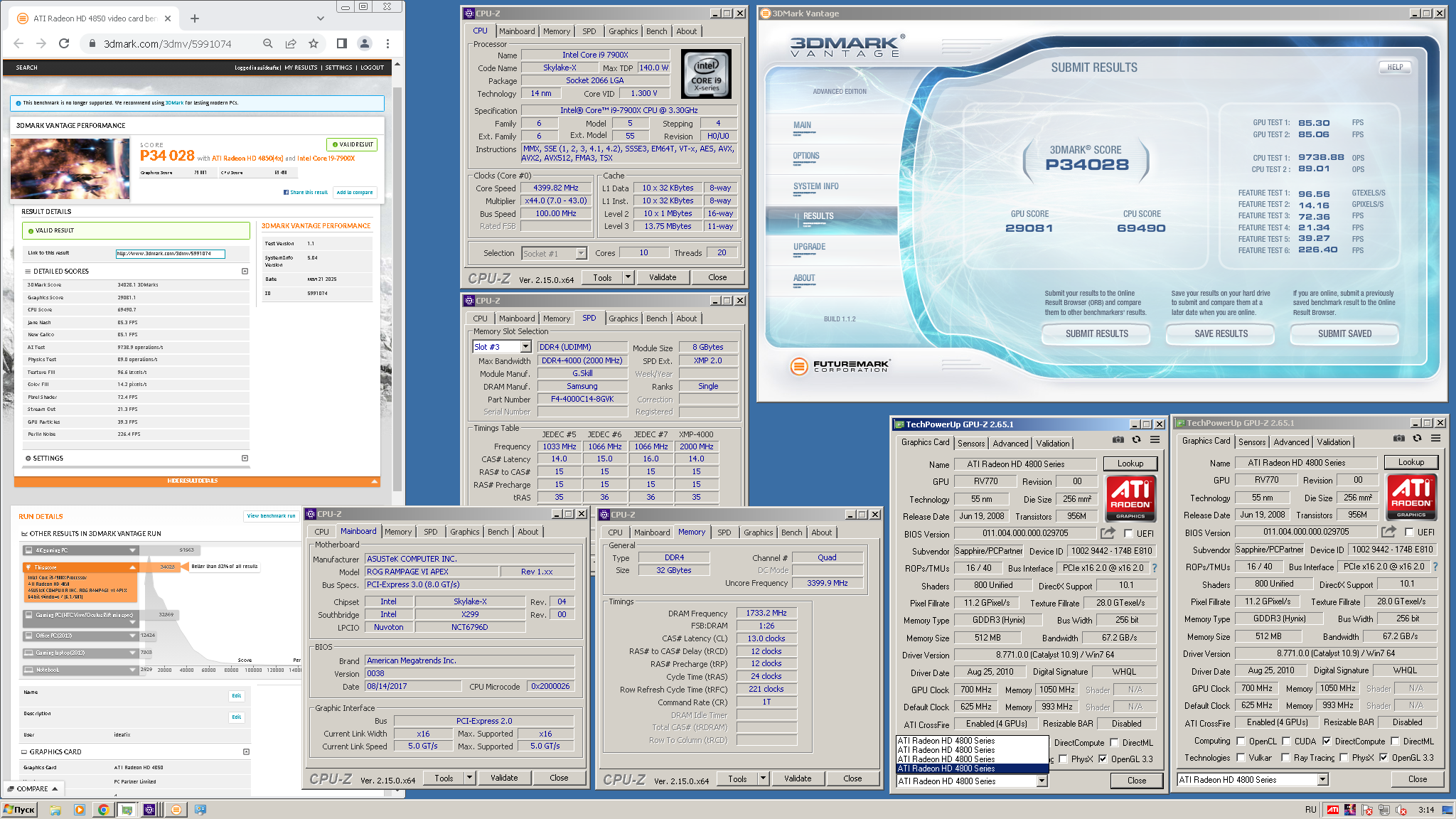Close the ATI Radeon HD 4850 tab
The width and height of the screenshot is (1456, 819).
point(168,18)
